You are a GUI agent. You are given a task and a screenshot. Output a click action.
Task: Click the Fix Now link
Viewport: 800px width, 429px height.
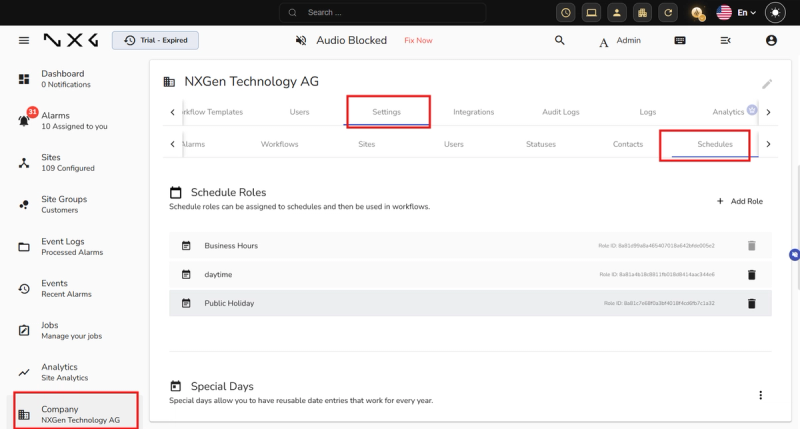pyautogui.click(x=418, y=41)
